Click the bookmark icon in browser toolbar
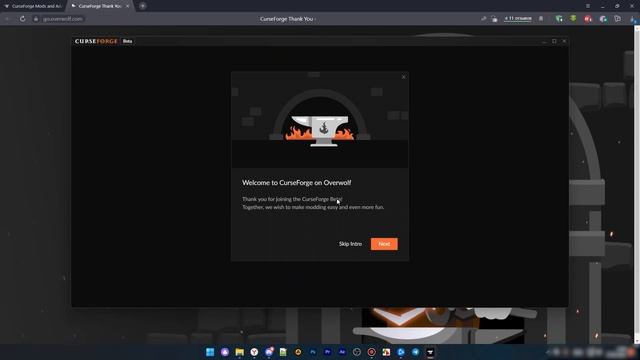 [x=541, y=19]
